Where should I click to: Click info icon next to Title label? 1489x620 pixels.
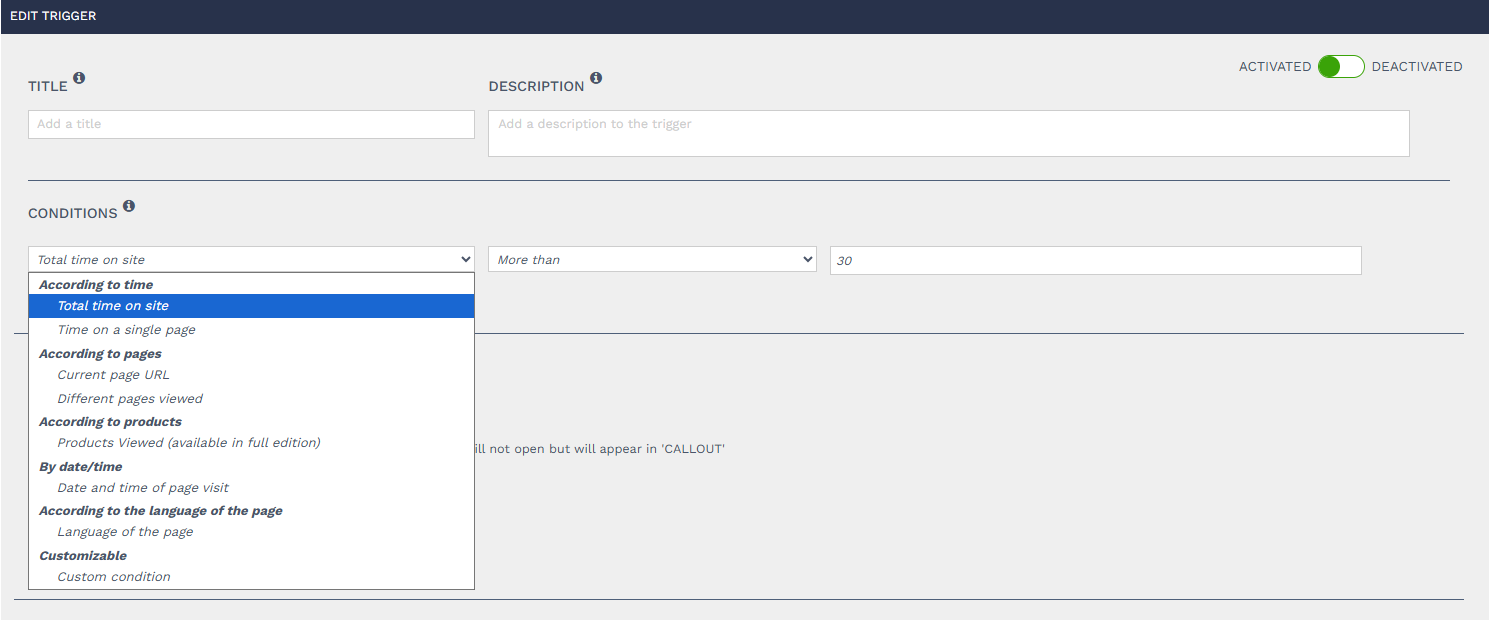pyautogui.click(x=79, y=78)
